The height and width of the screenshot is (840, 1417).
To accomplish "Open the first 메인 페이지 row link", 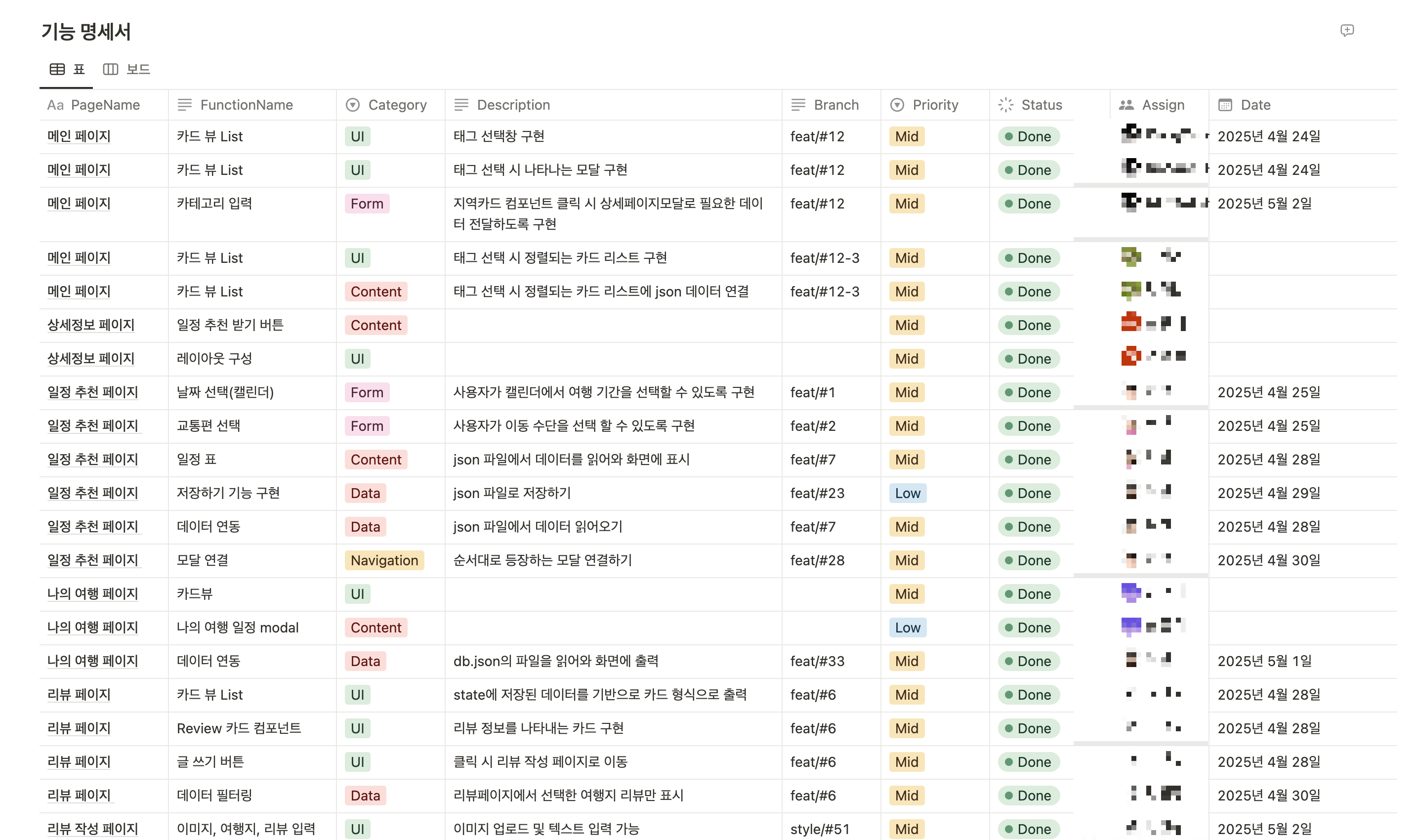I will 79,136.
